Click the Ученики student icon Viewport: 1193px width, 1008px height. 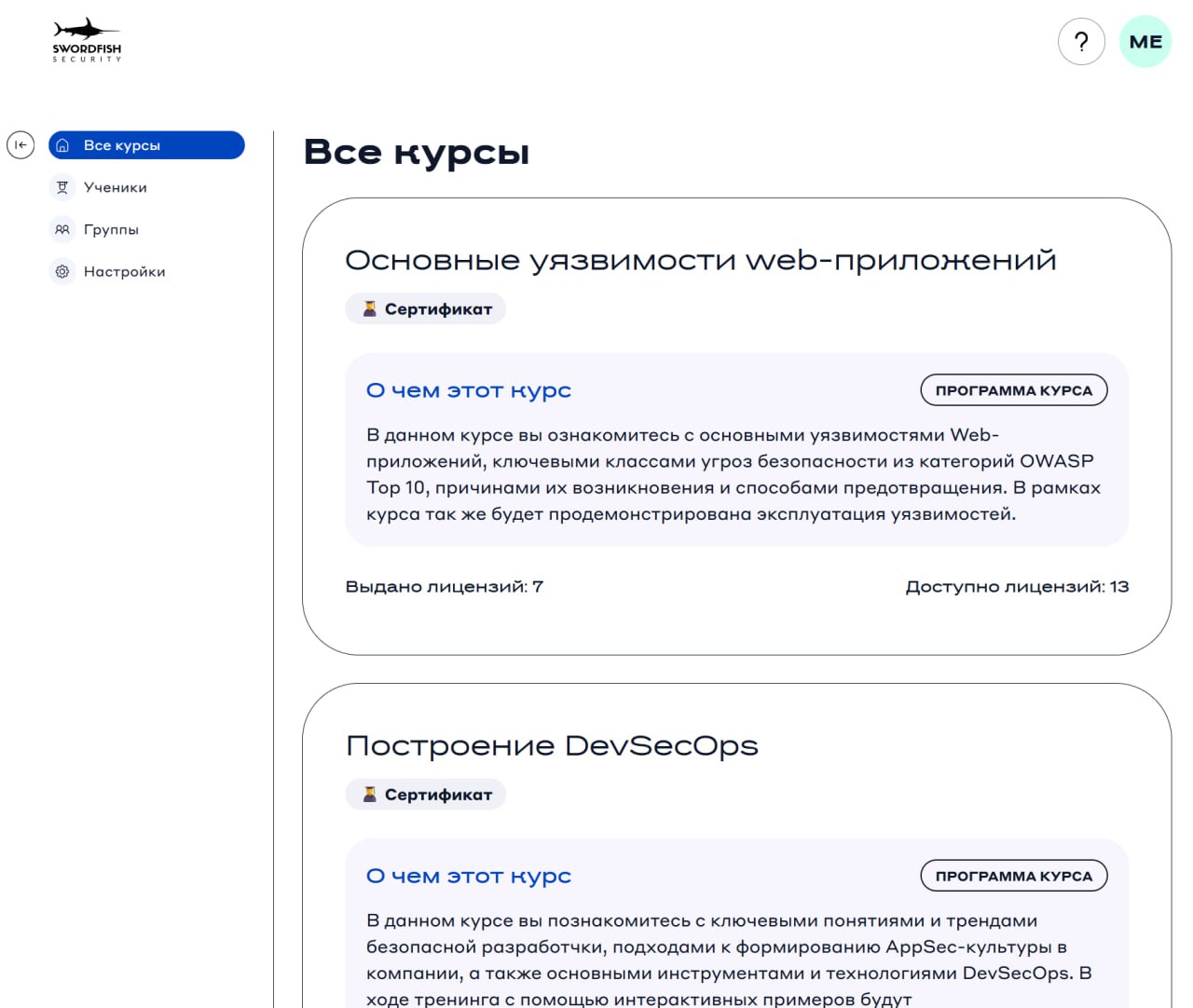(x=62, y=187)
